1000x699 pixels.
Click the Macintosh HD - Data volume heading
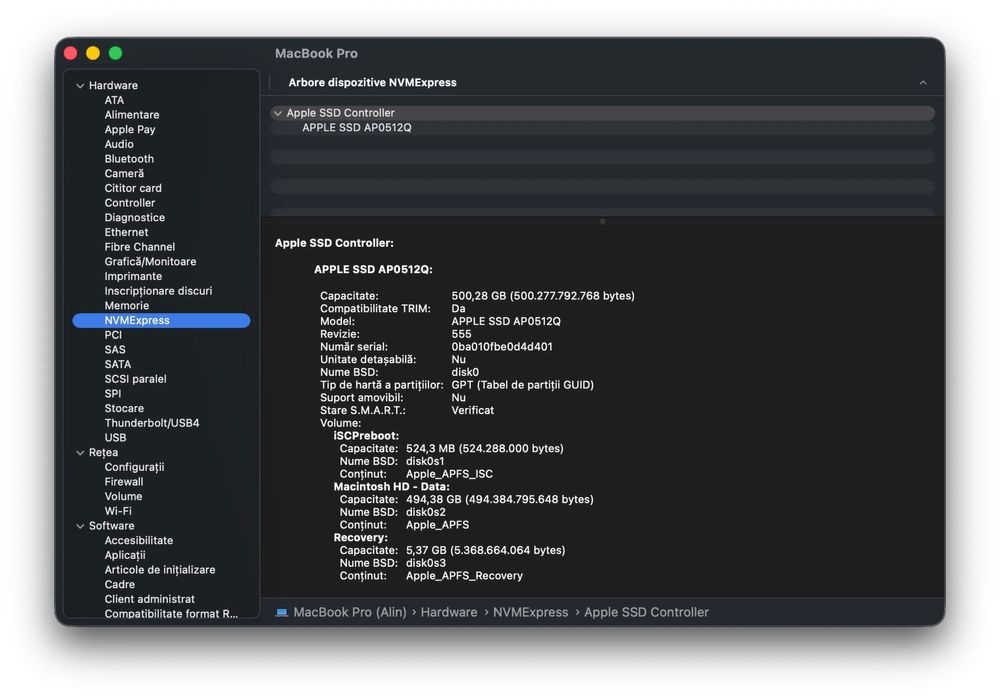pyautogui.click(x=392, y=487)
